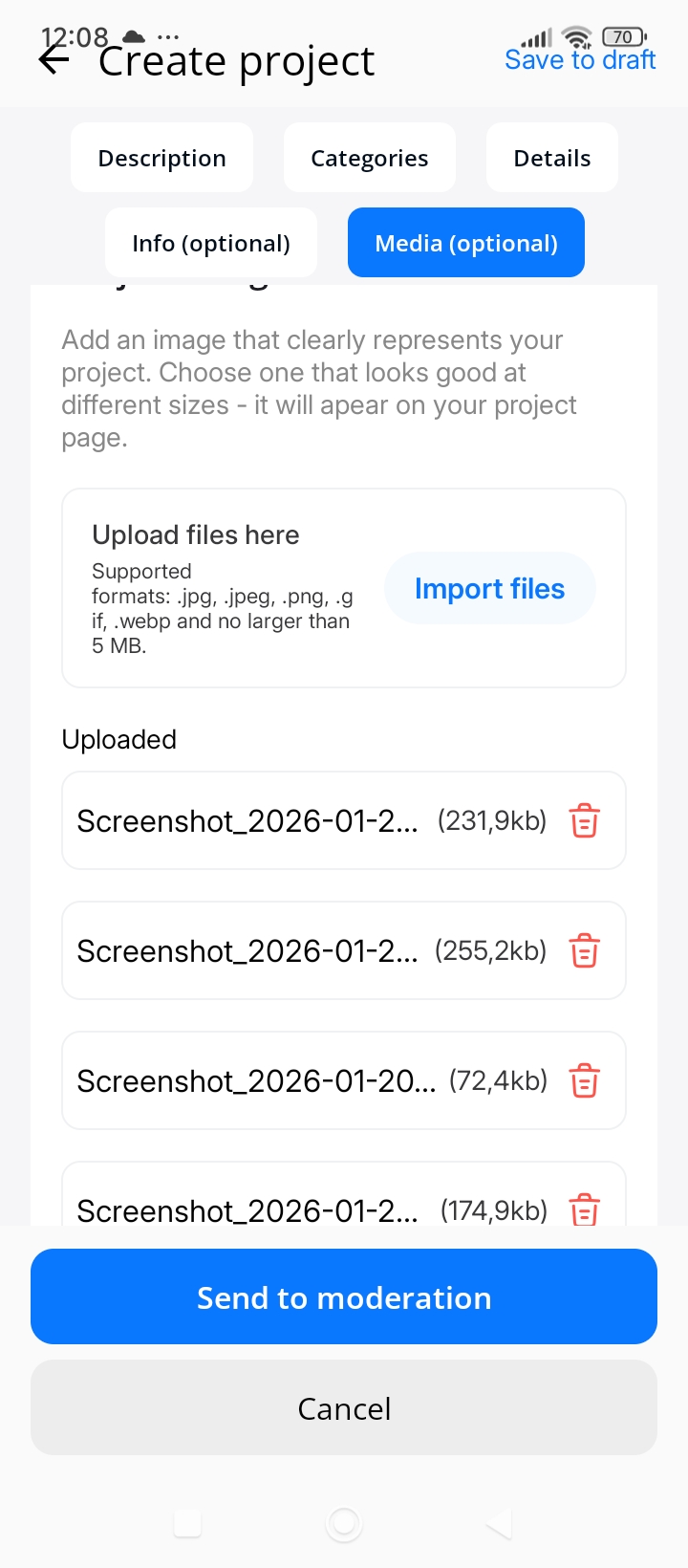Tap the recent apps square button
This screenshot has height=1568, width=688.
[x=187, y=1523]
